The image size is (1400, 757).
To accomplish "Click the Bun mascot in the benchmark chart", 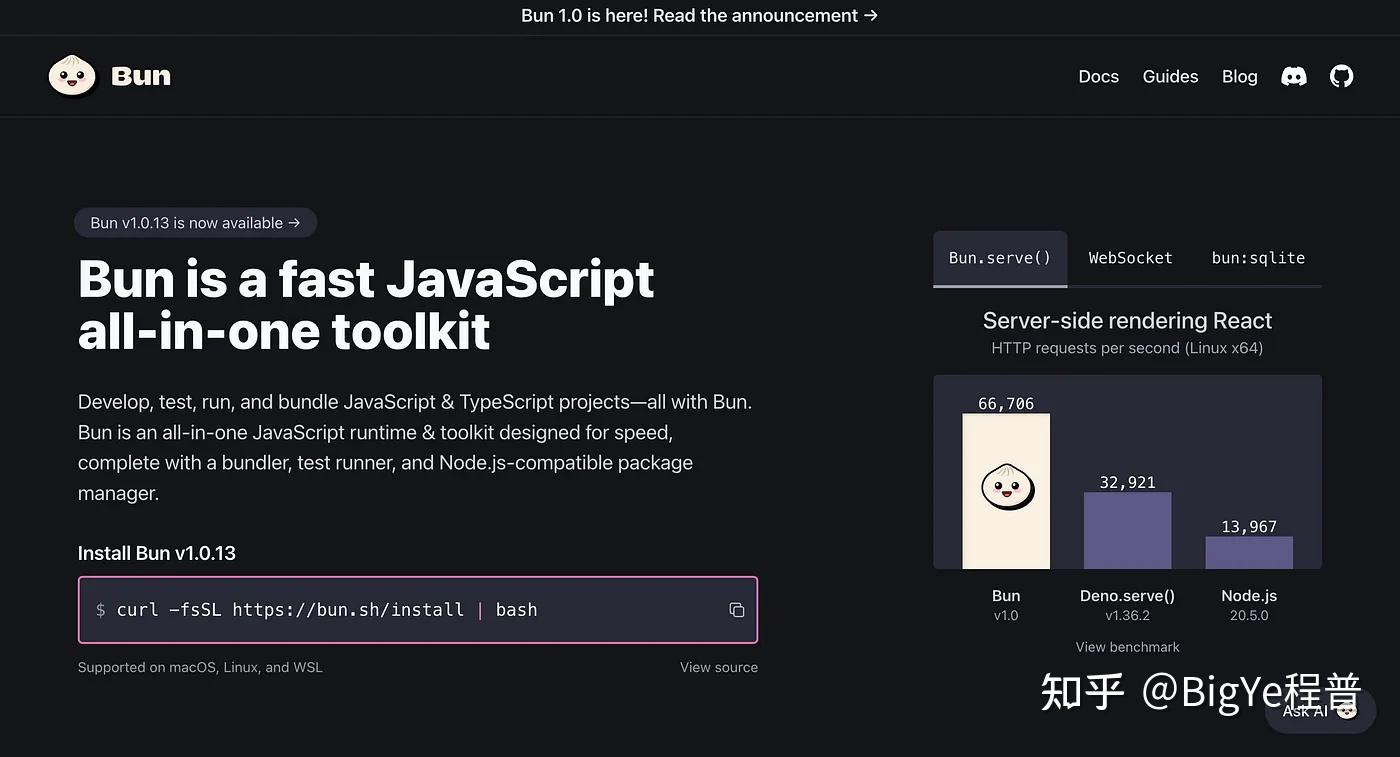I will point(1007,487).
